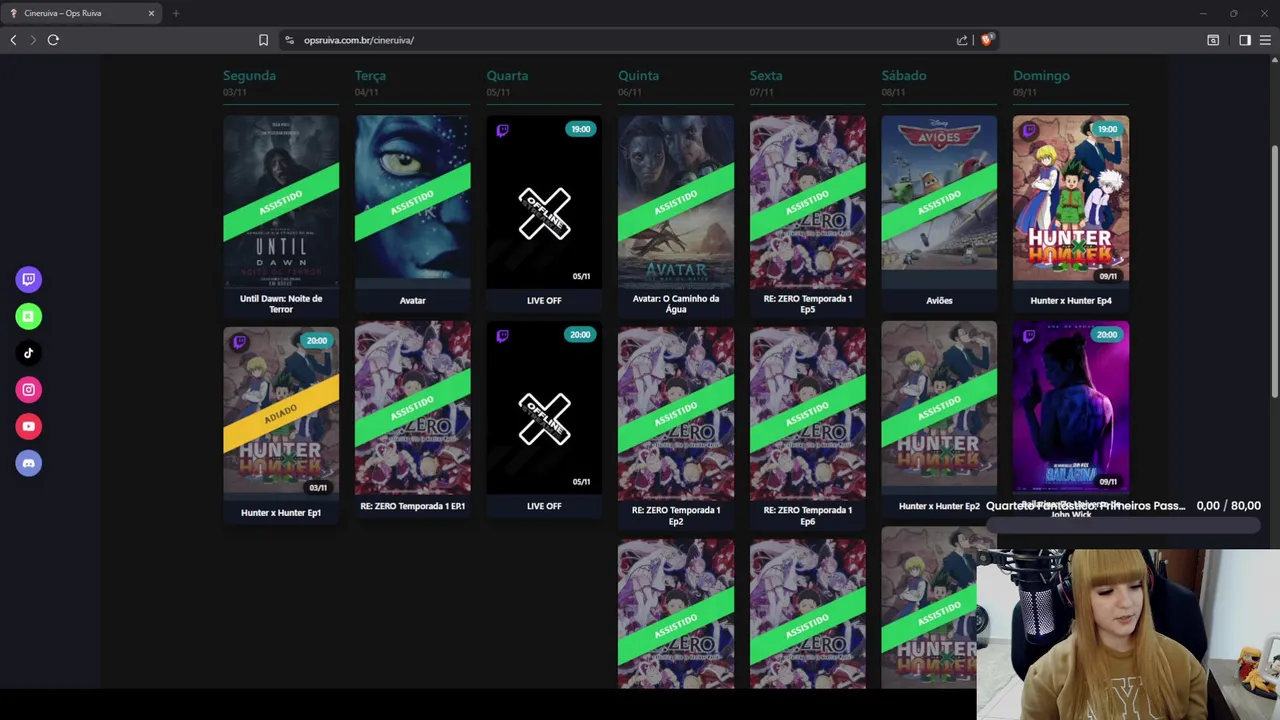
Task: Open the Bailarina John Wick poster
Action: click(x=1071, y=408)
